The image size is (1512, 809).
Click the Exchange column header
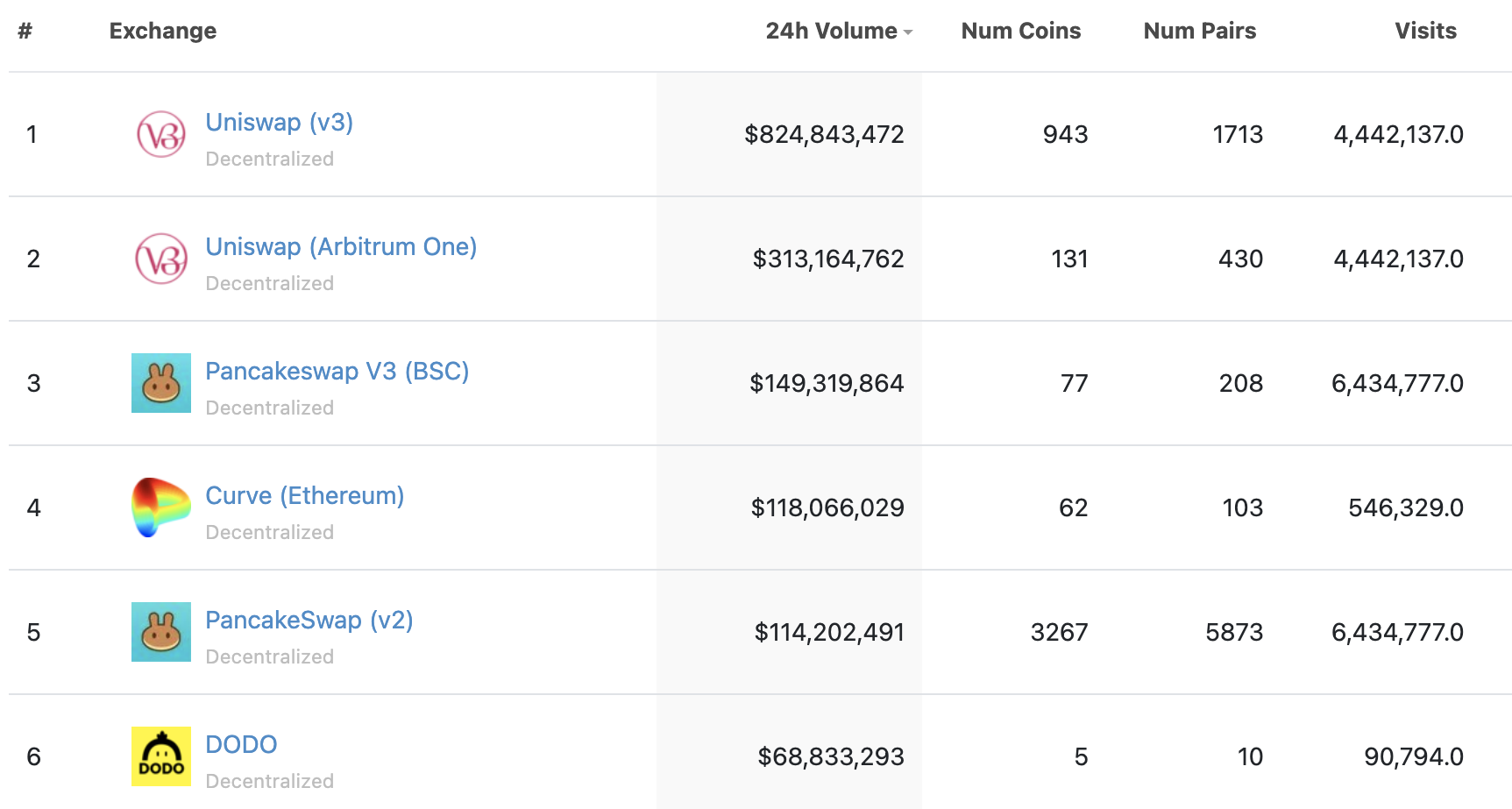point(163,31)
